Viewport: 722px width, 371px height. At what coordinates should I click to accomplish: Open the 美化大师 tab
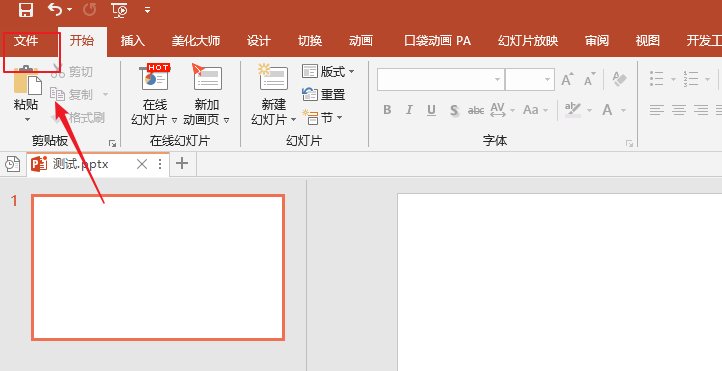(196, 41)
